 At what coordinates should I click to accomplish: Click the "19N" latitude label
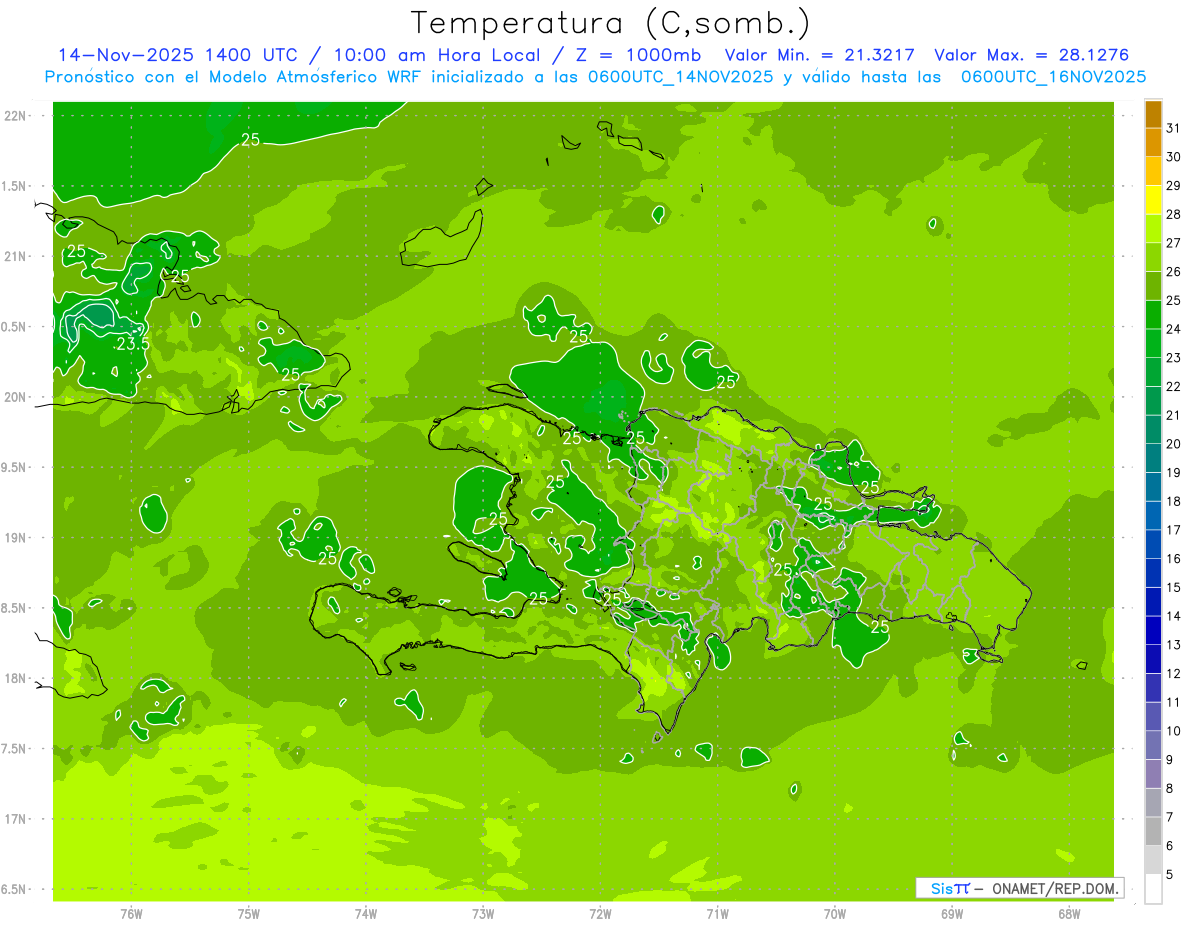coord(15,538)
